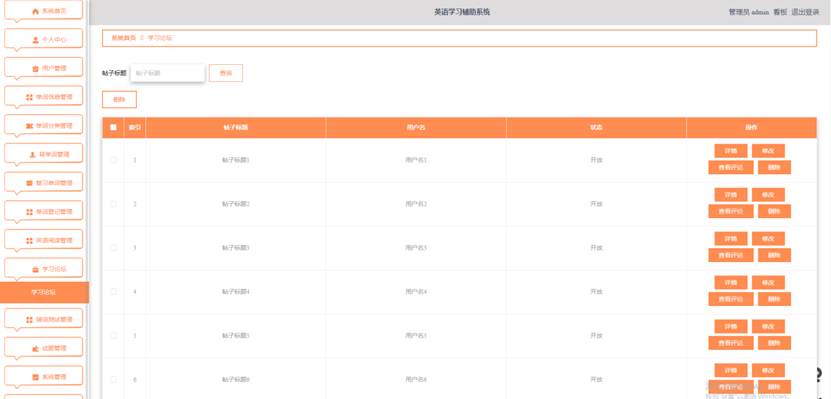
Task: Check the checkbox for row 帖子标题2
Action: pos(113,203)
